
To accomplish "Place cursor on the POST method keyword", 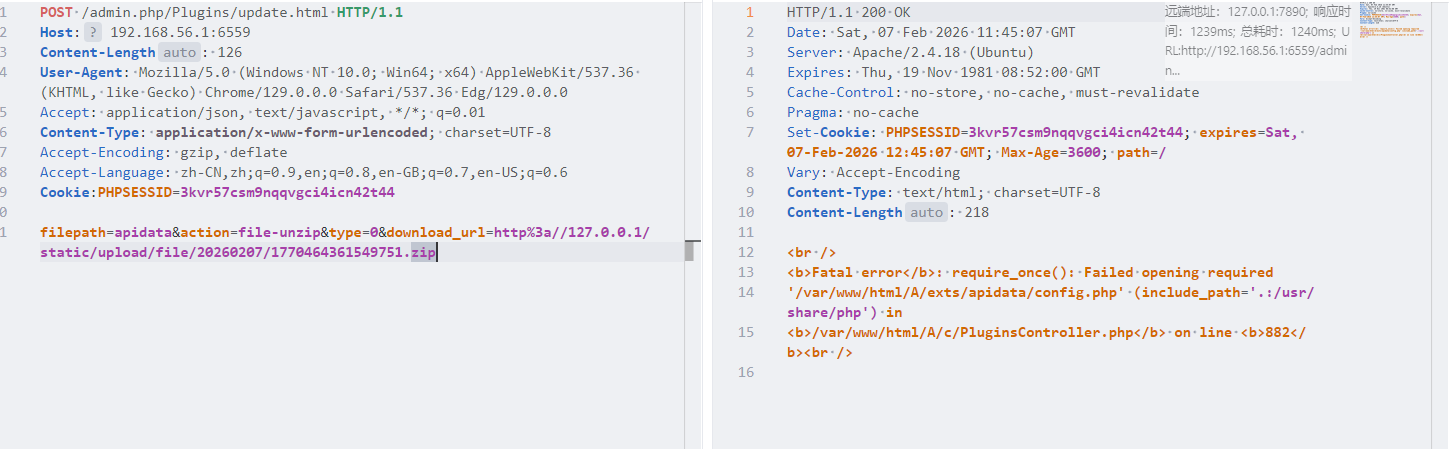I will tap(56, 12).
